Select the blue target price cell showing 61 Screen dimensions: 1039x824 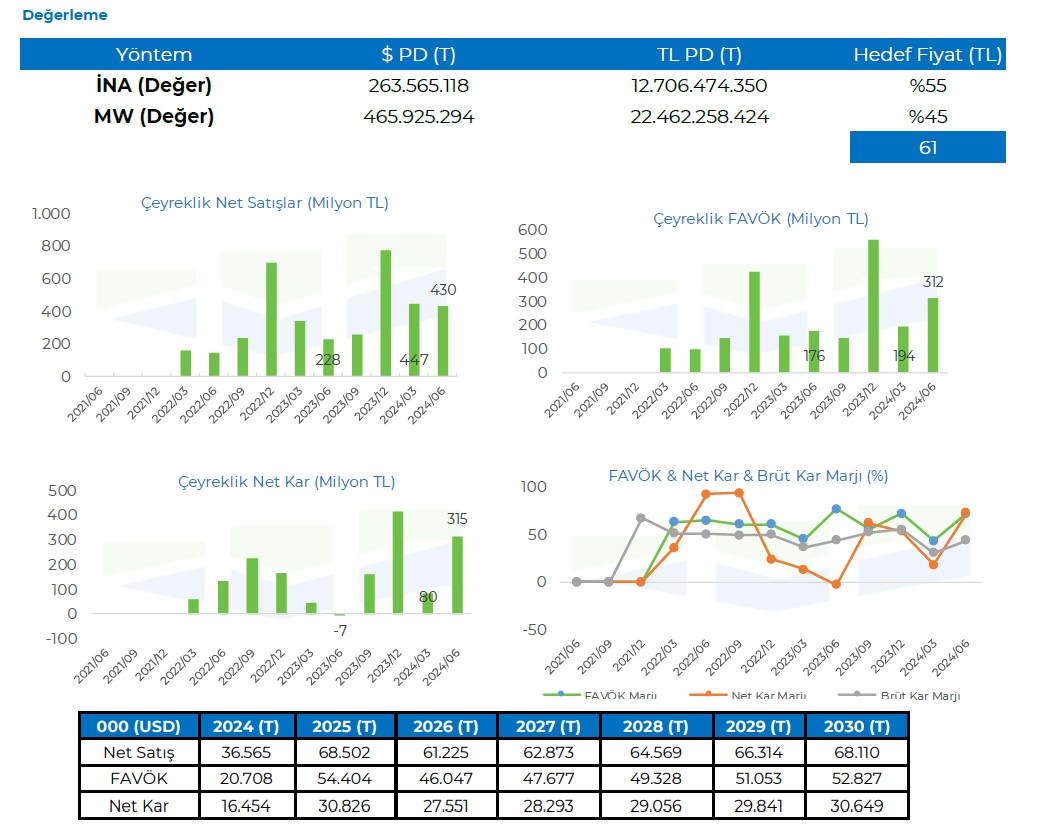tap(927, 148)
